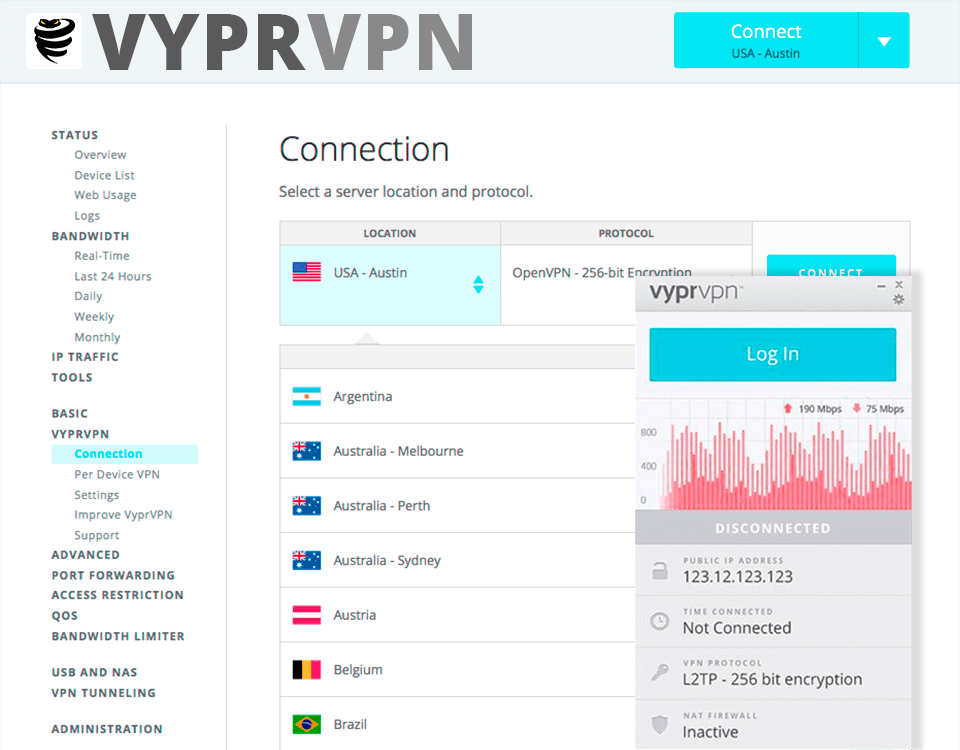Select Belgium from the location list
This screenshot has width=960, height=750.
click(x=457, y=669)
